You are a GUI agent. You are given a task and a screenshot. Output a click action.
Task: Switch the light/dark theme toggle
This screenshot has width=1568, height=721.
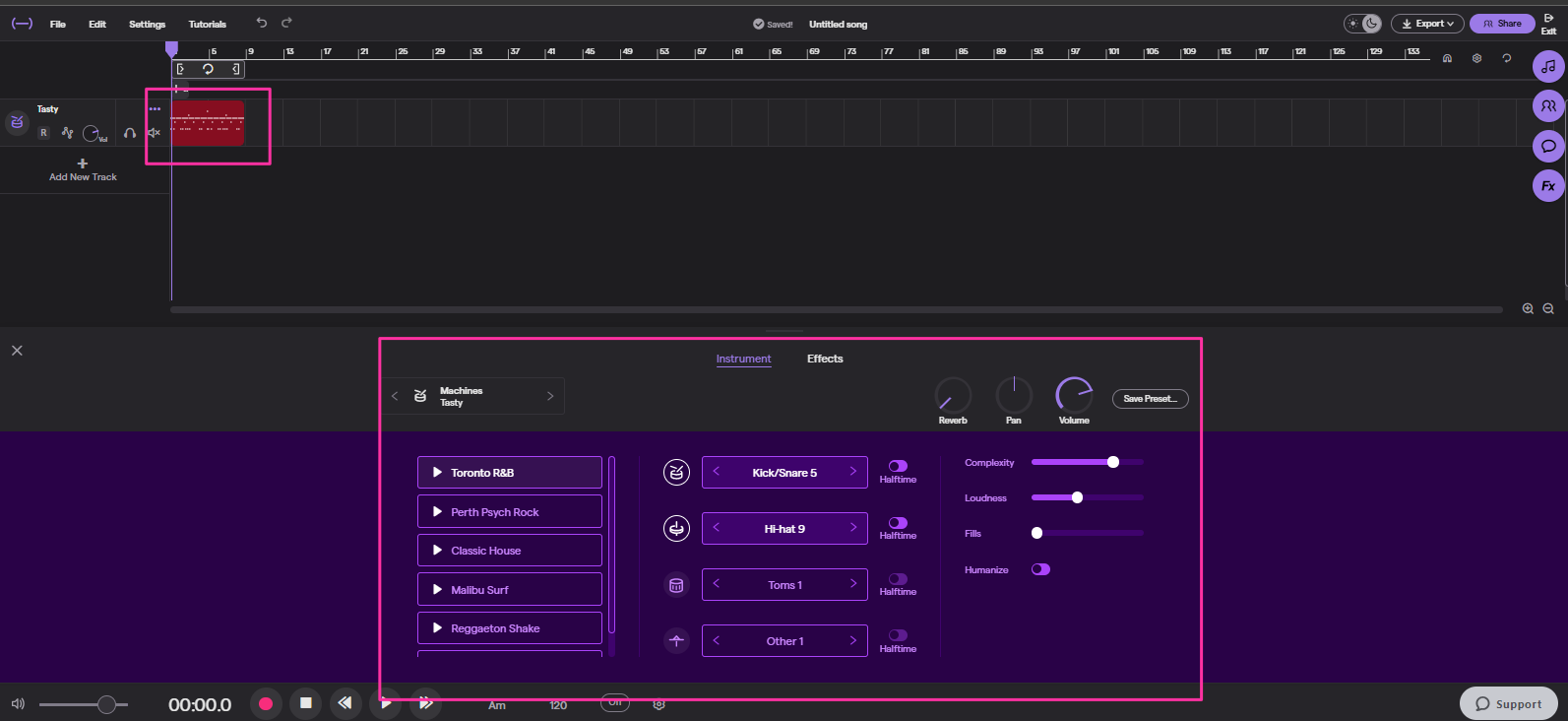point(1363,24)
